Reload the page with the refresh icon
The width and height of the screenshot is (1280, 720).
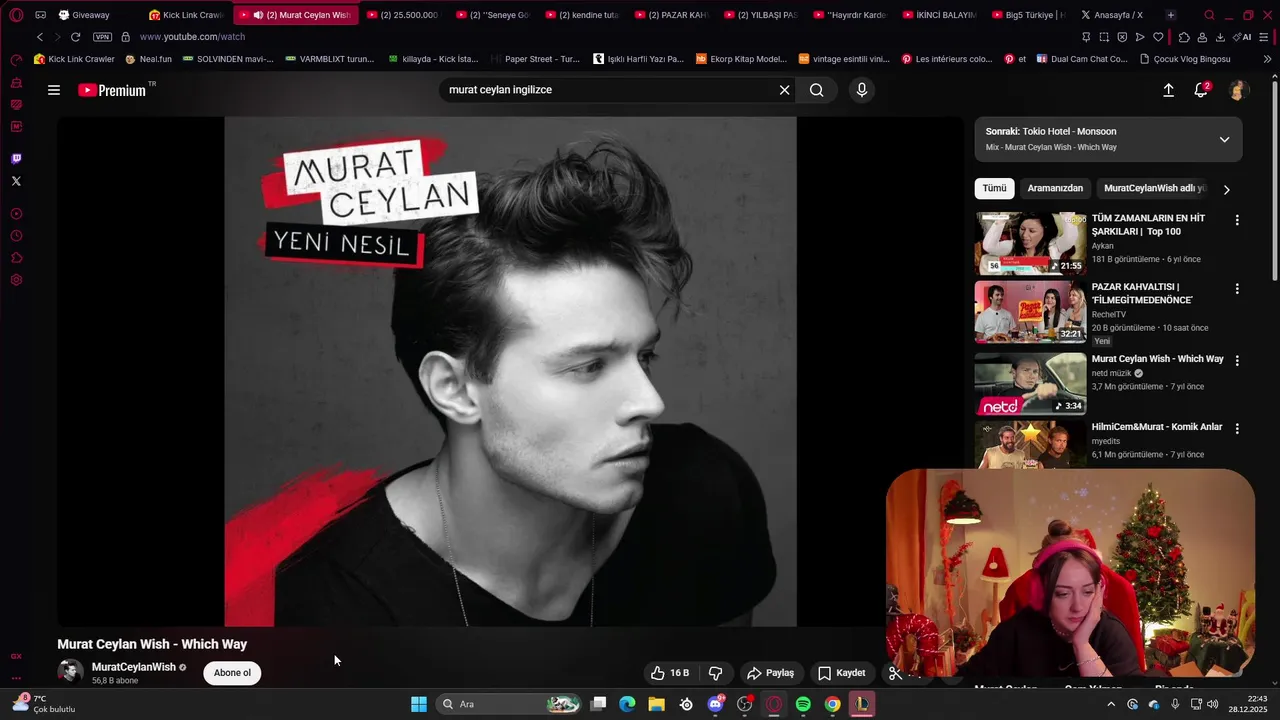pyautogui.click(x=75, y=37)
